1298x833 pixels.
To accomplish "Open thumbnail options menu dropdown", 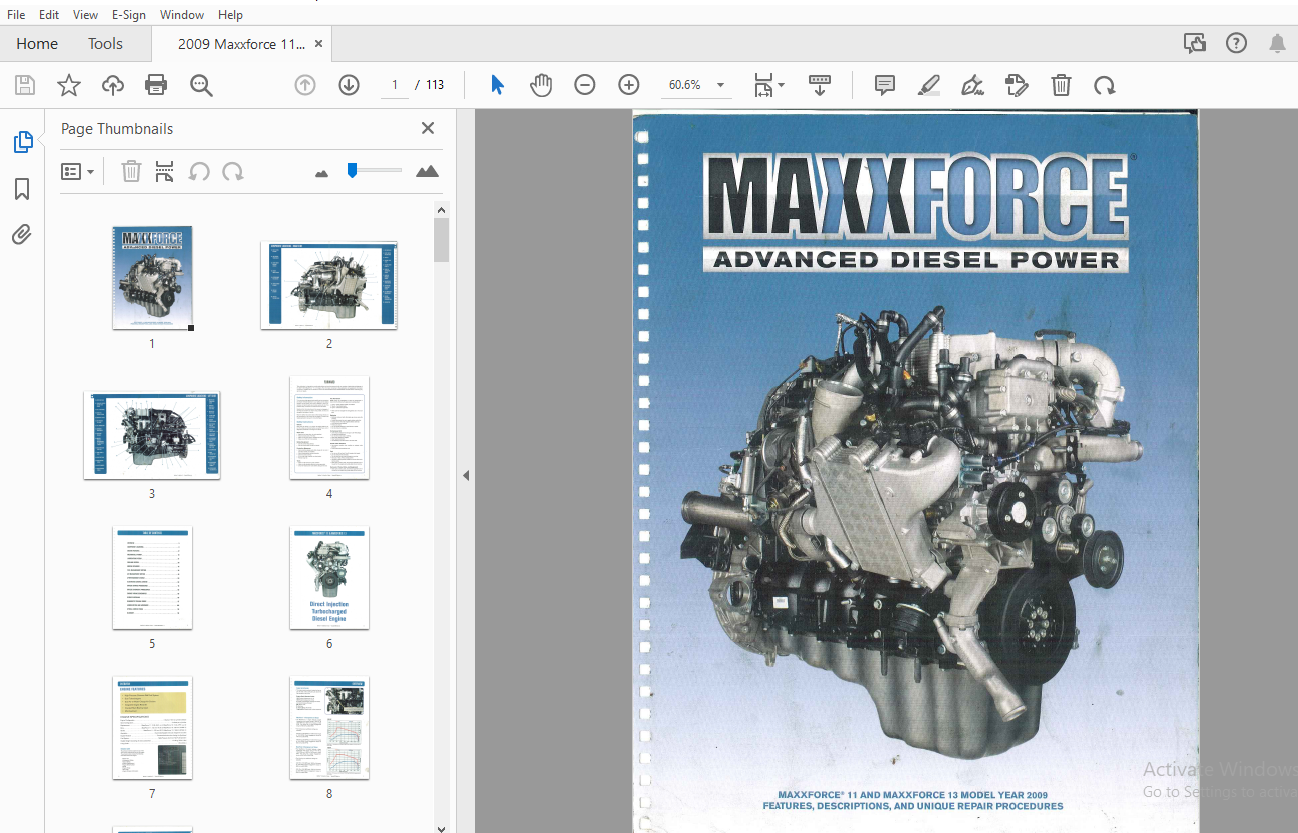I will 77,171.
